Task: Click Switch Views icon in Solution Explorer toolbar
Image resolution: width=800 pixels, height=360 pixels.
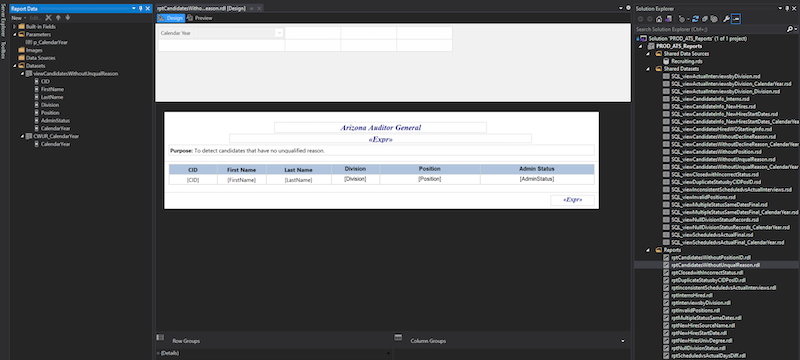Action: pos(669,19)
